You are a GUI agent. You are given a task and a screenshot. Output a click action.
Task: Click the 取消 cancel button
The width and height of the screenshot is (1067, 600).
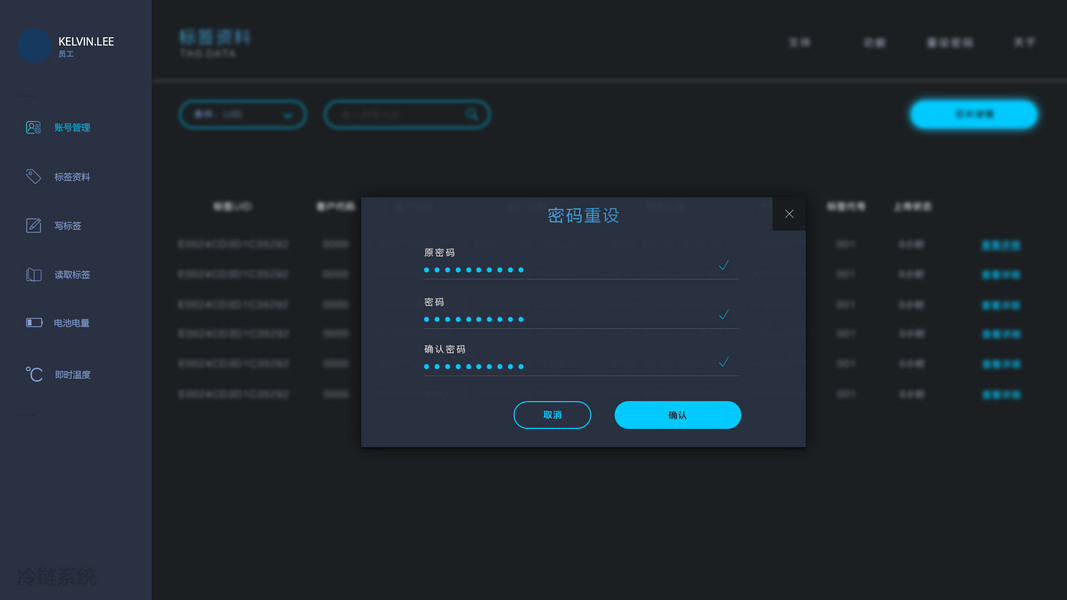(x=552, y=415)
